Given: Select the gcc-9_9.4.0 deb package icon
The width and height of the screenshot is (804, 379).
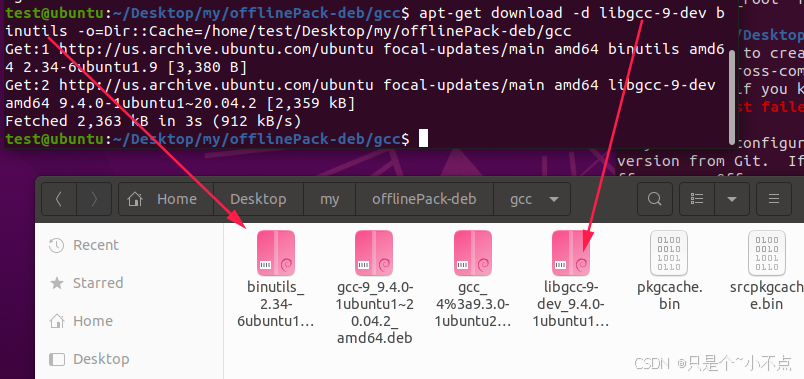Looking at the screenshot, I should pos(374,252).
